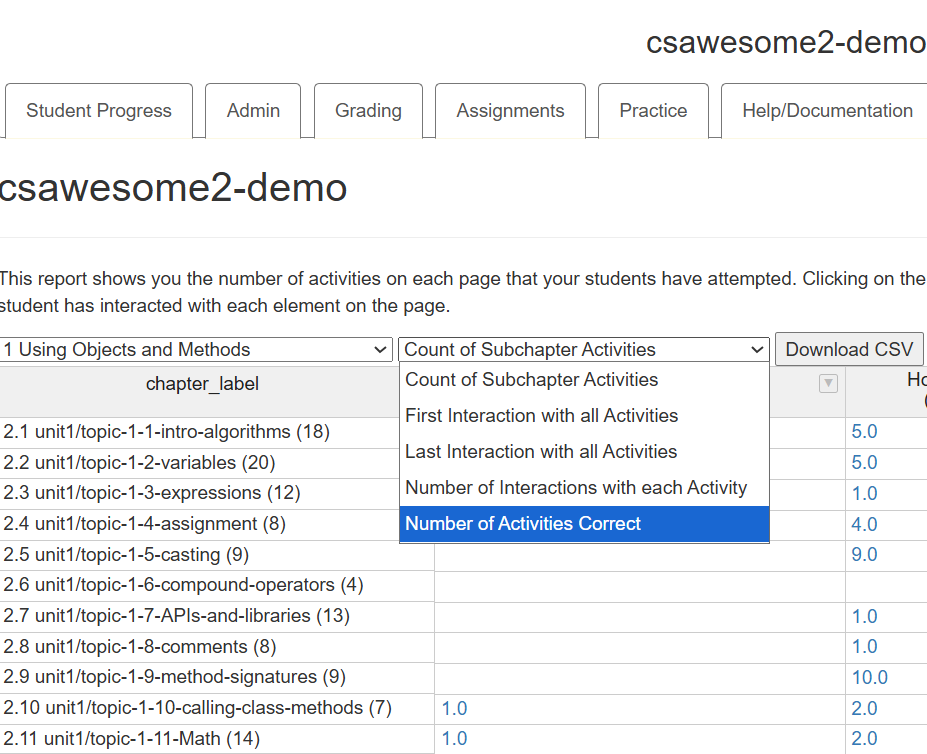Click the 10.0 value for topic-1-9-method-signatures
Screen dimensions: 927x754
tap(869, 678)
